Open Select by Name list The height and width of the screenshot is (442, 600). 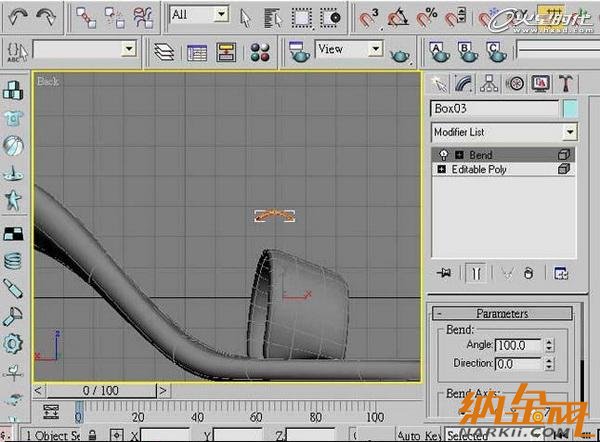(272, 16)
